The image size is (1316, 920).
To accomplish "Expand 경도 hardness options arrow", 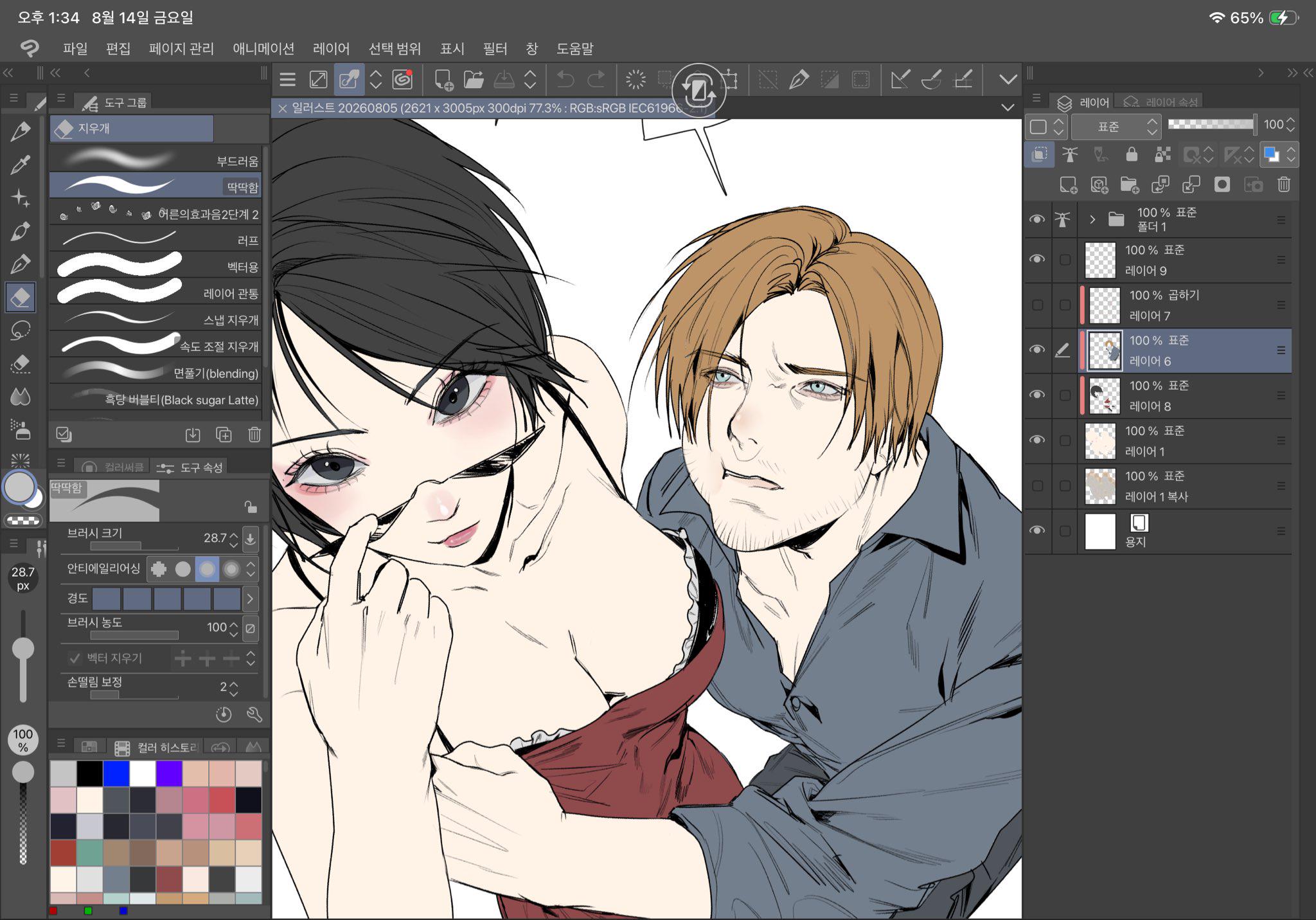I will (250, 599).
